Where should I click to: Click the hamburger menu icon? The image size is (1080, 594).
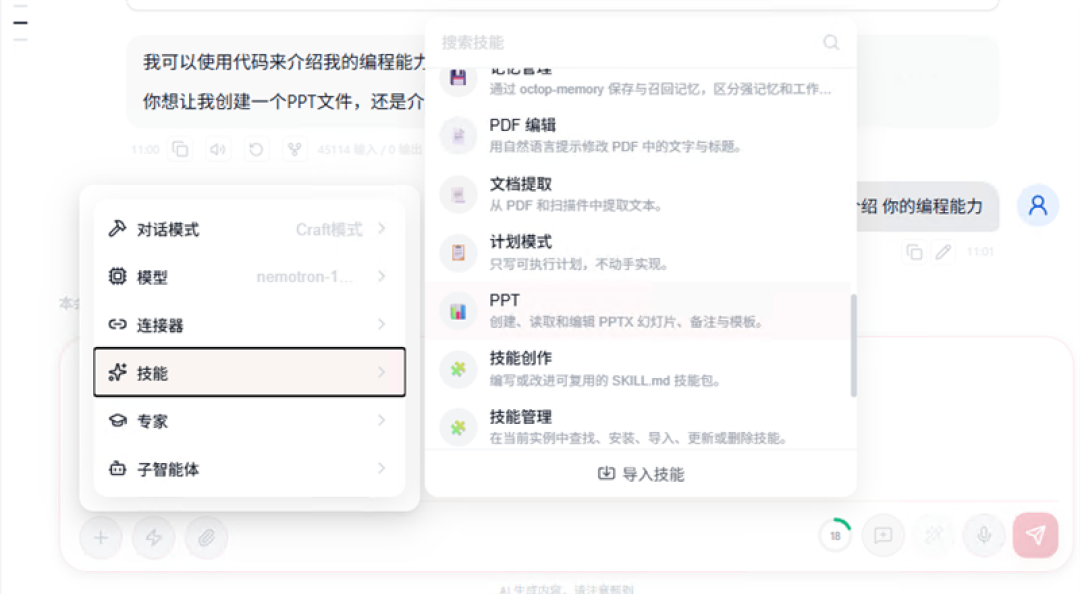tap(21, 23)
